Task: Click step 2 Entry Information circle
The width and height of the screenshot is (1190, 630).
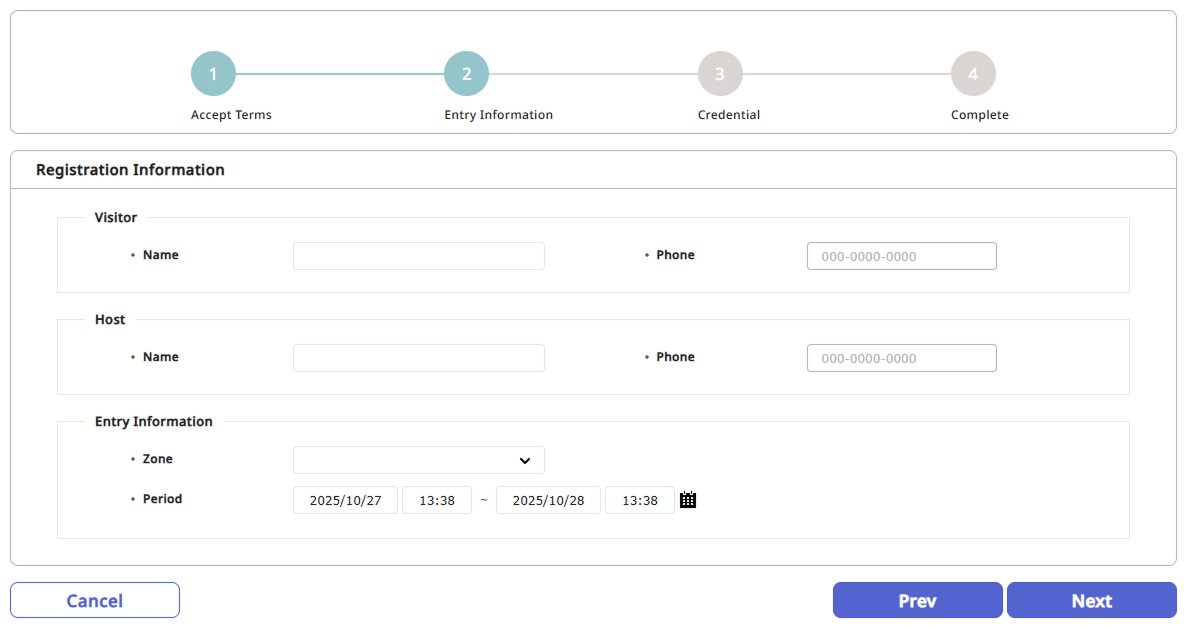Action: [x=466, y=74]
